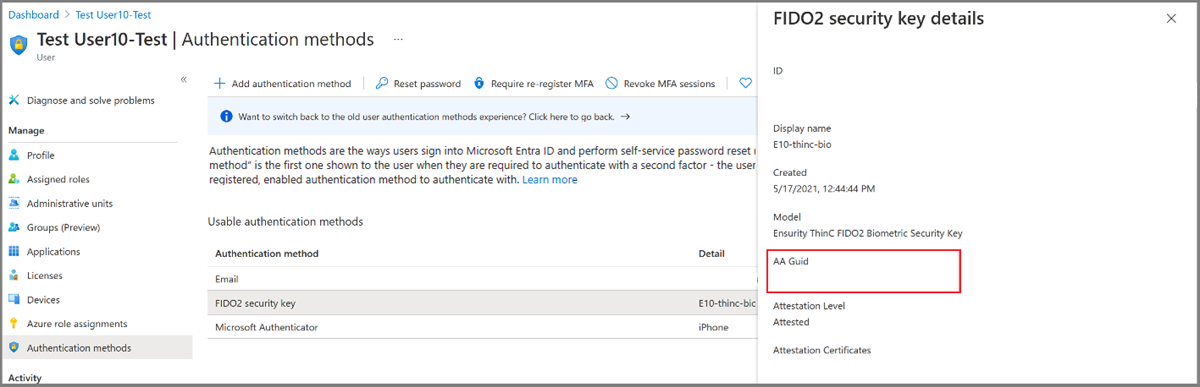Collapse the left navigation menu chevron
The height and width of the screenshot is (387, 1200).
[x=183, y=79]
